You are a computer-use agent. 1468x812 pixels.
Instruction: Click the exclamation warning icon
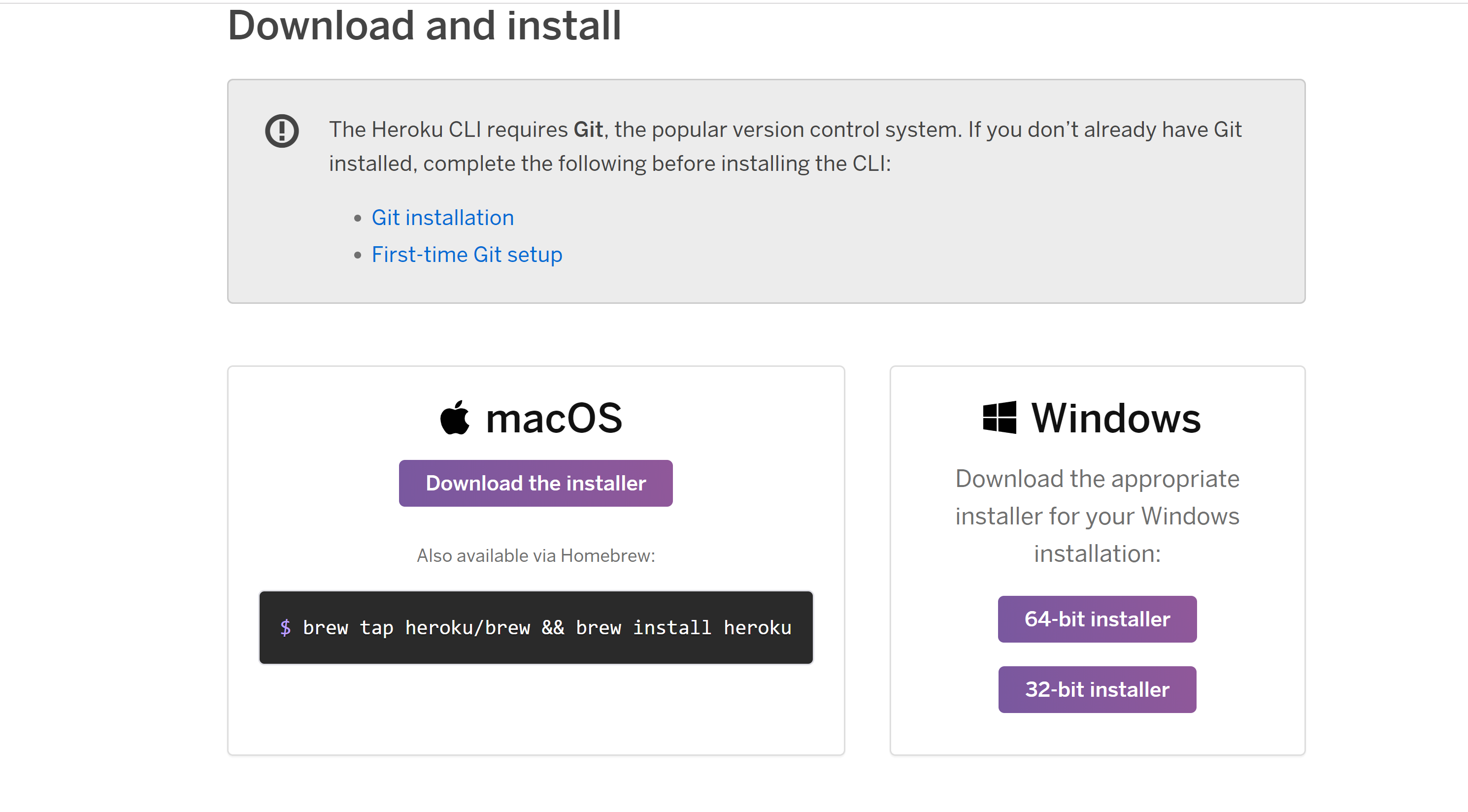(281, 131)
